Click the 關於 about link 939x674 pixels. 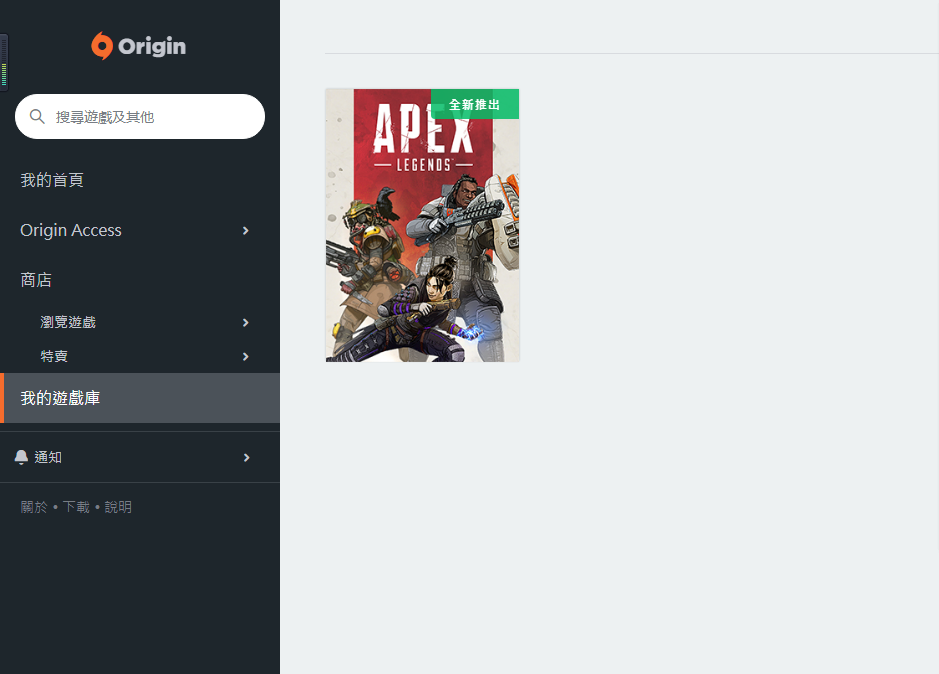click(x=34, y=507)
